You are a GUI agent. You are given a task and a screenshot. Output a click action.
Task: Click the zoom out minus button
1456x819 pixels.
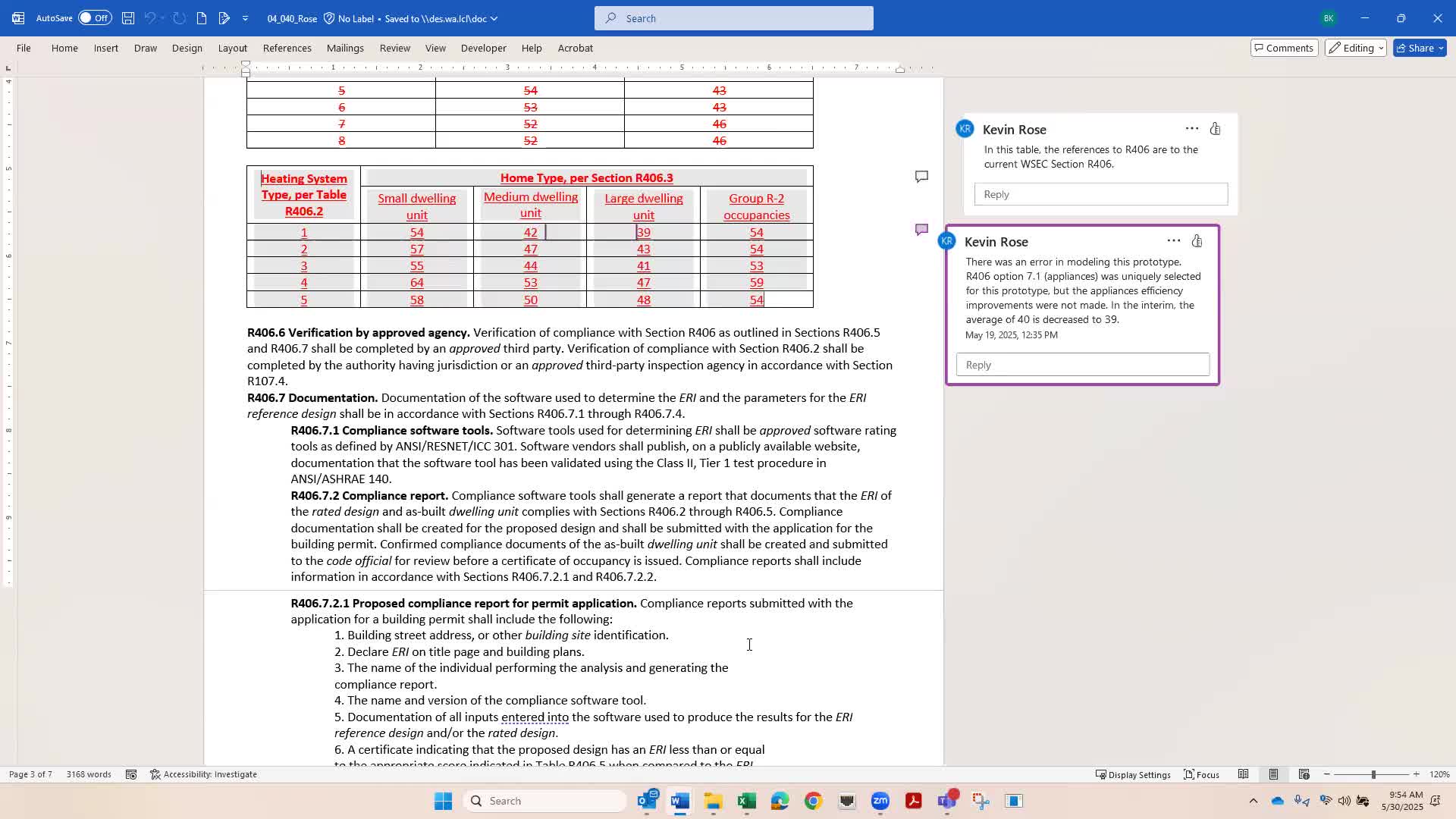point(1327,774)
